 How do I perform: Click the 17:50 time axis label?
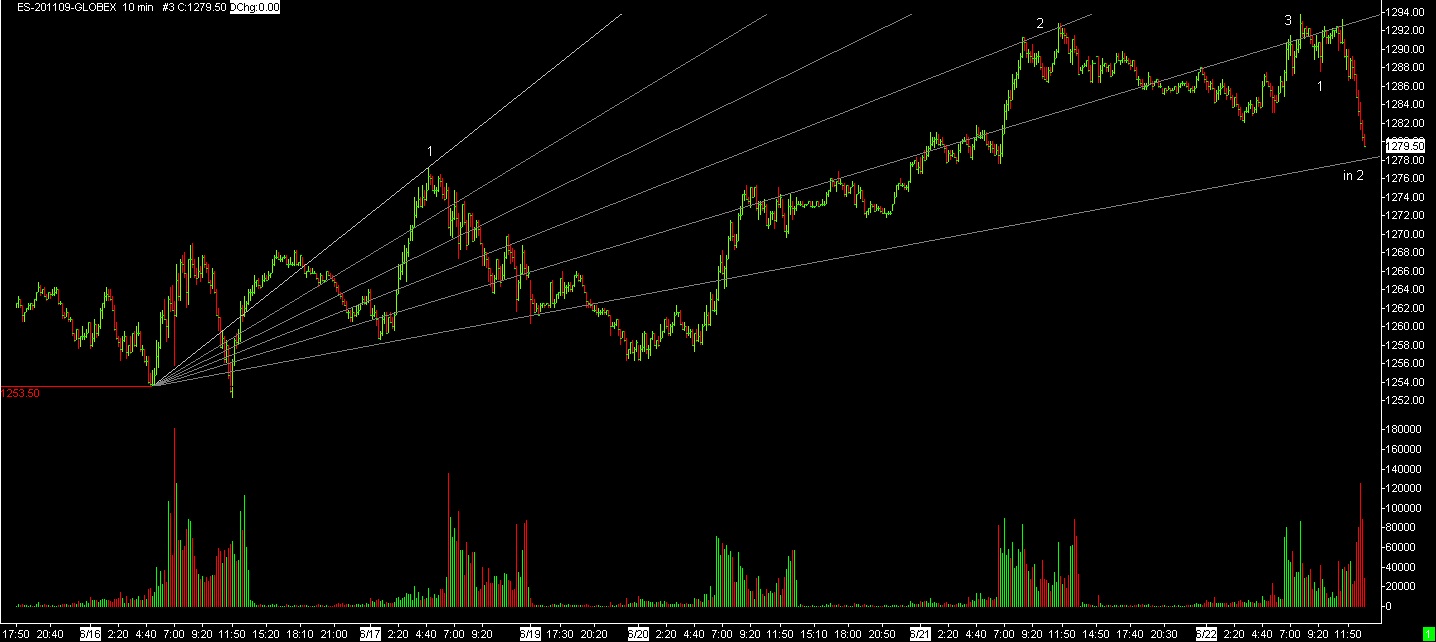click(x=18, y=634)
